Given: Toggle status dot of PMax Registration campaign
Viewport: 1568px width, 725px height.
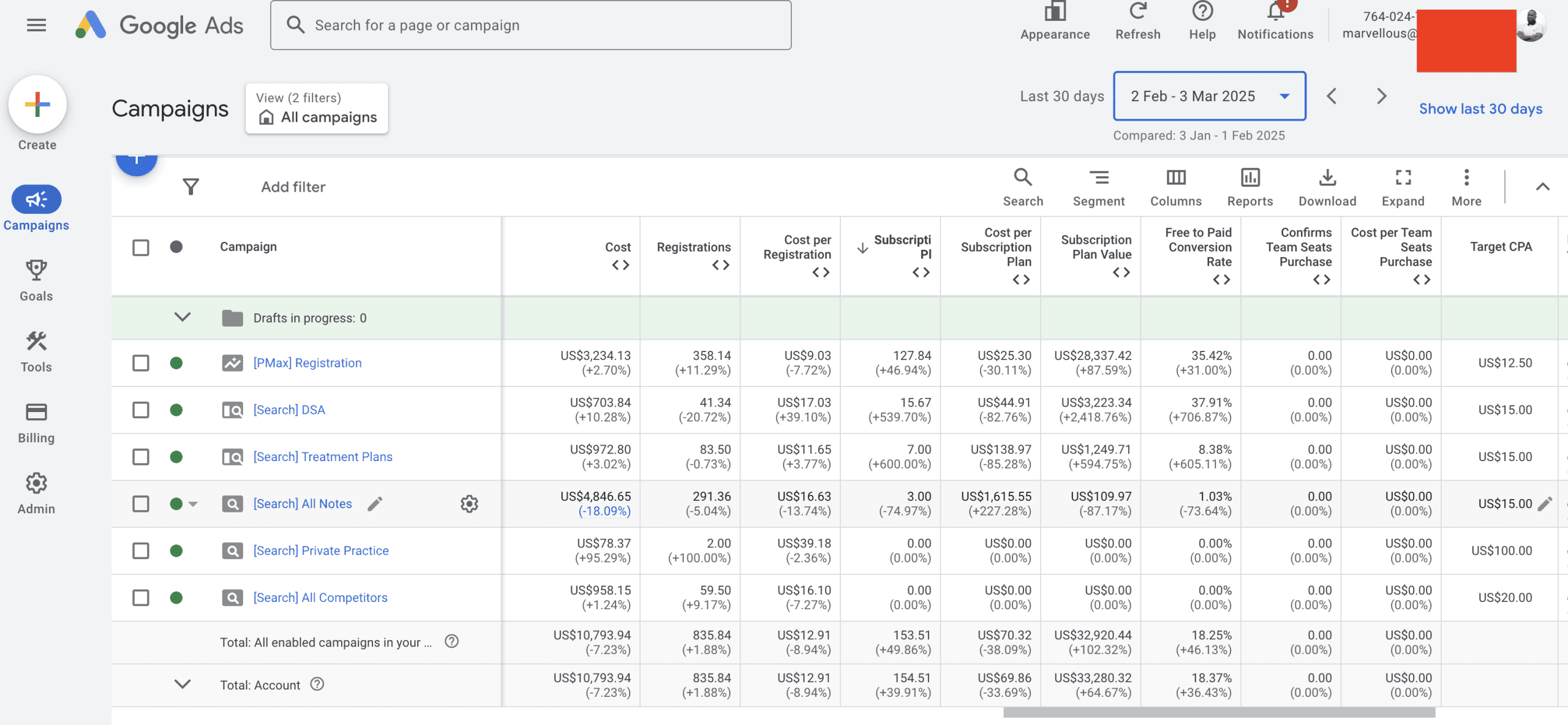Looking at the screenshot, I should (176, 363).
